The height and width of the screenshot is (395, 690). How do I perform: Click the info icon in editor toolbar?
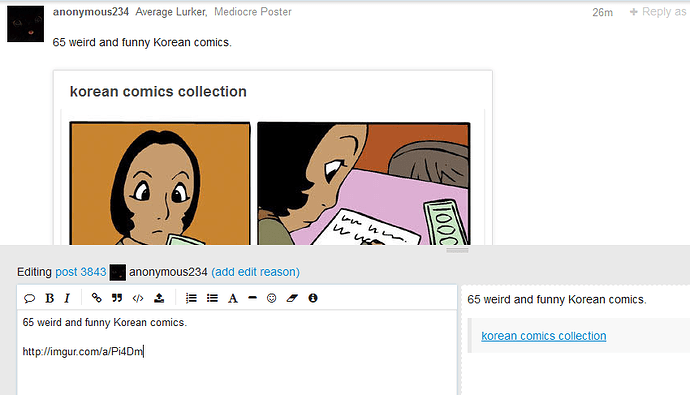point(313,298)
